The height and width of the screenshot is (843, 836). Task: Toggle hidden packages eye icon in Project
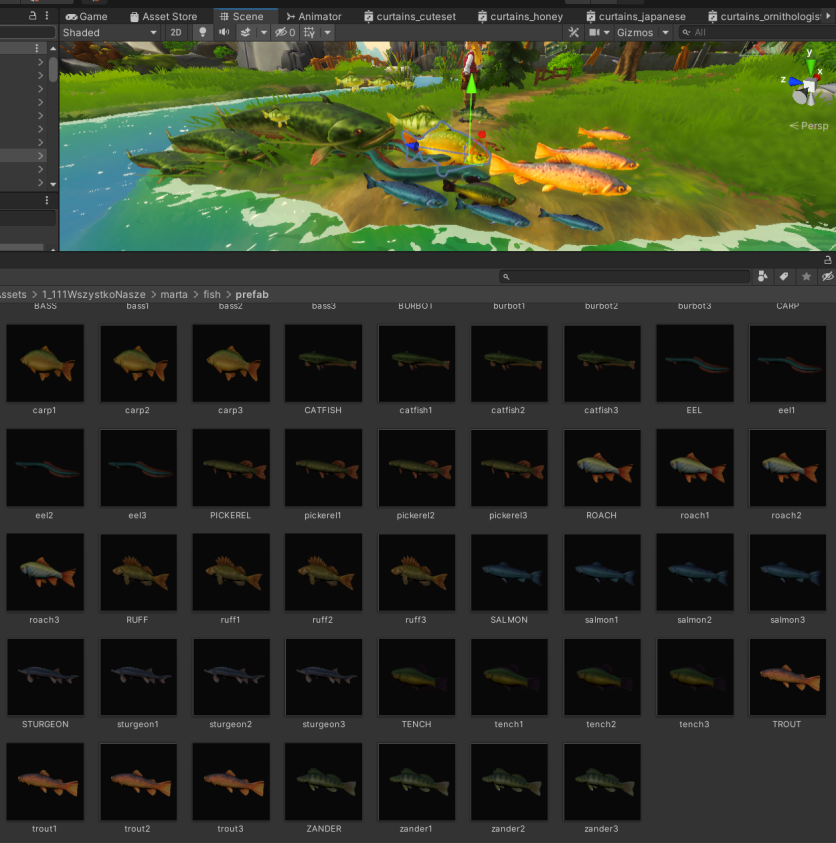(x=827, y=276)
